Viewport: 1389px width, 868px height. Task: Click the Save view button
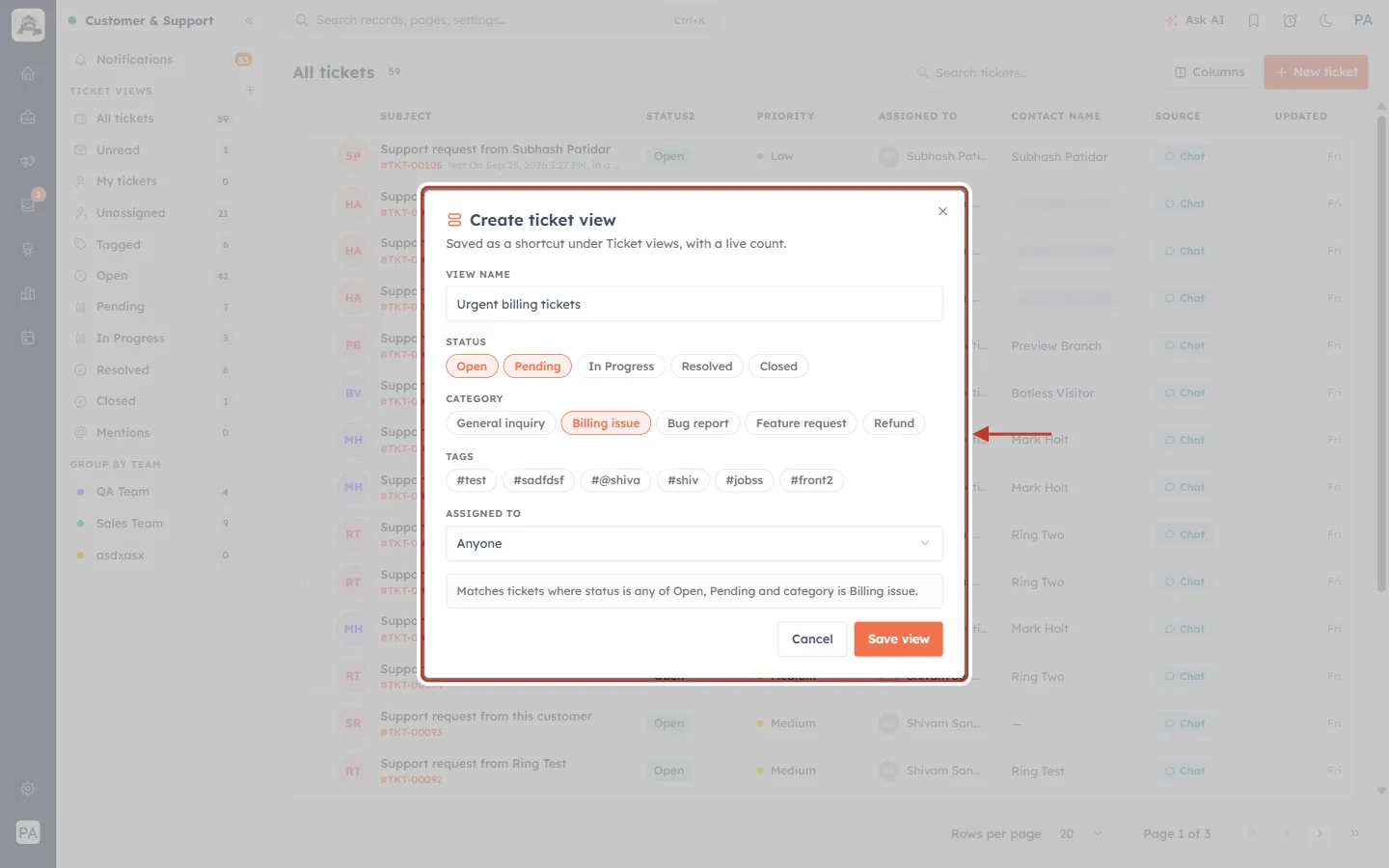coord(898,639)
